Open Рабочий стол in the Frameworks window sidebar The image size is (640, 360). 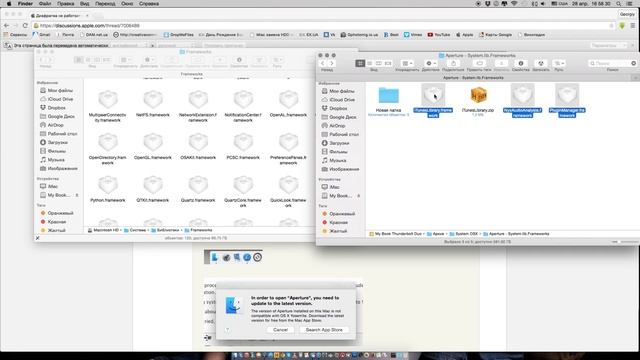[x=59, y=133]
